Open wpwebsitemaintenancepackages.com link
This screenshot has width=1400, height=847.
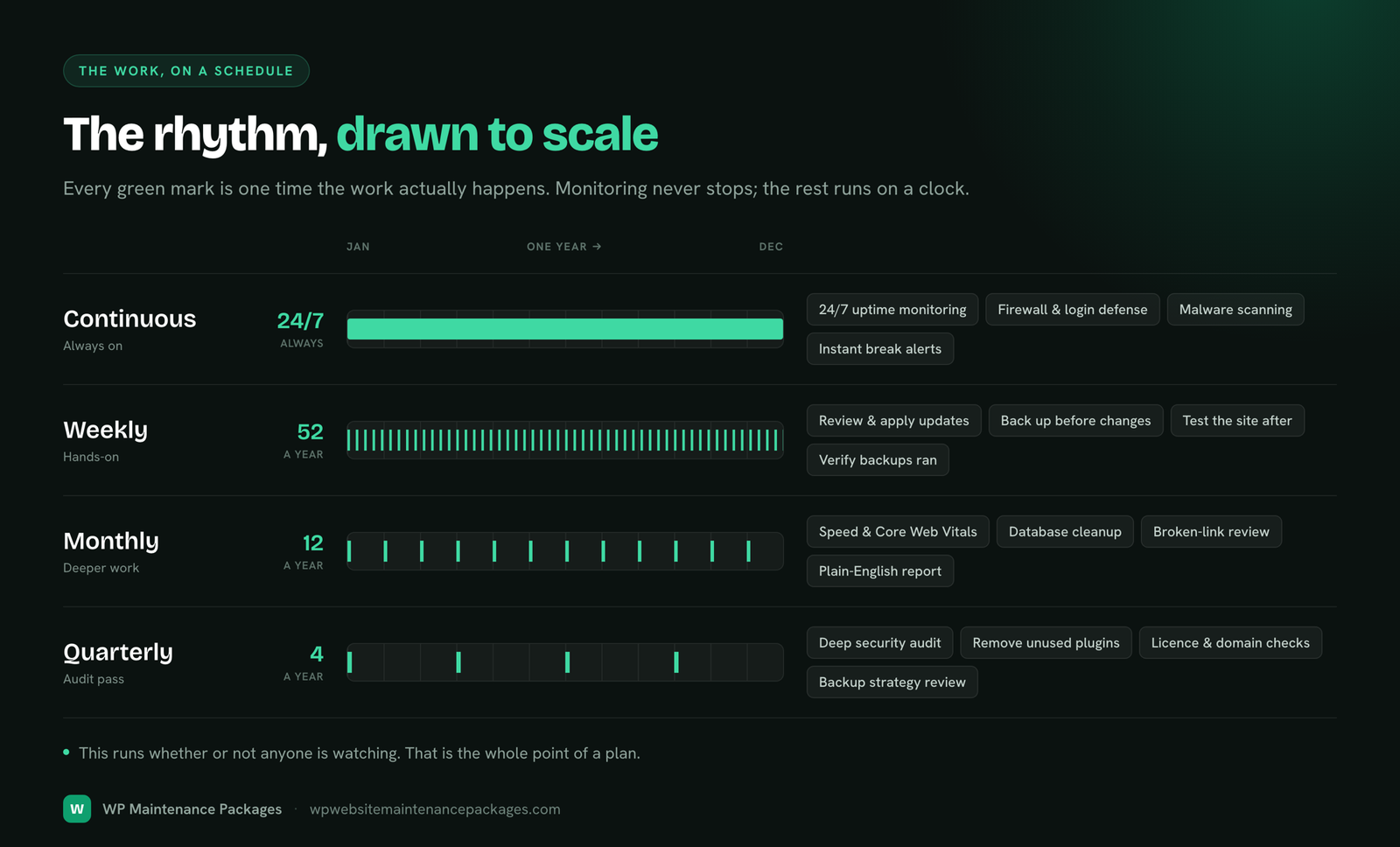tap(435, 809)
